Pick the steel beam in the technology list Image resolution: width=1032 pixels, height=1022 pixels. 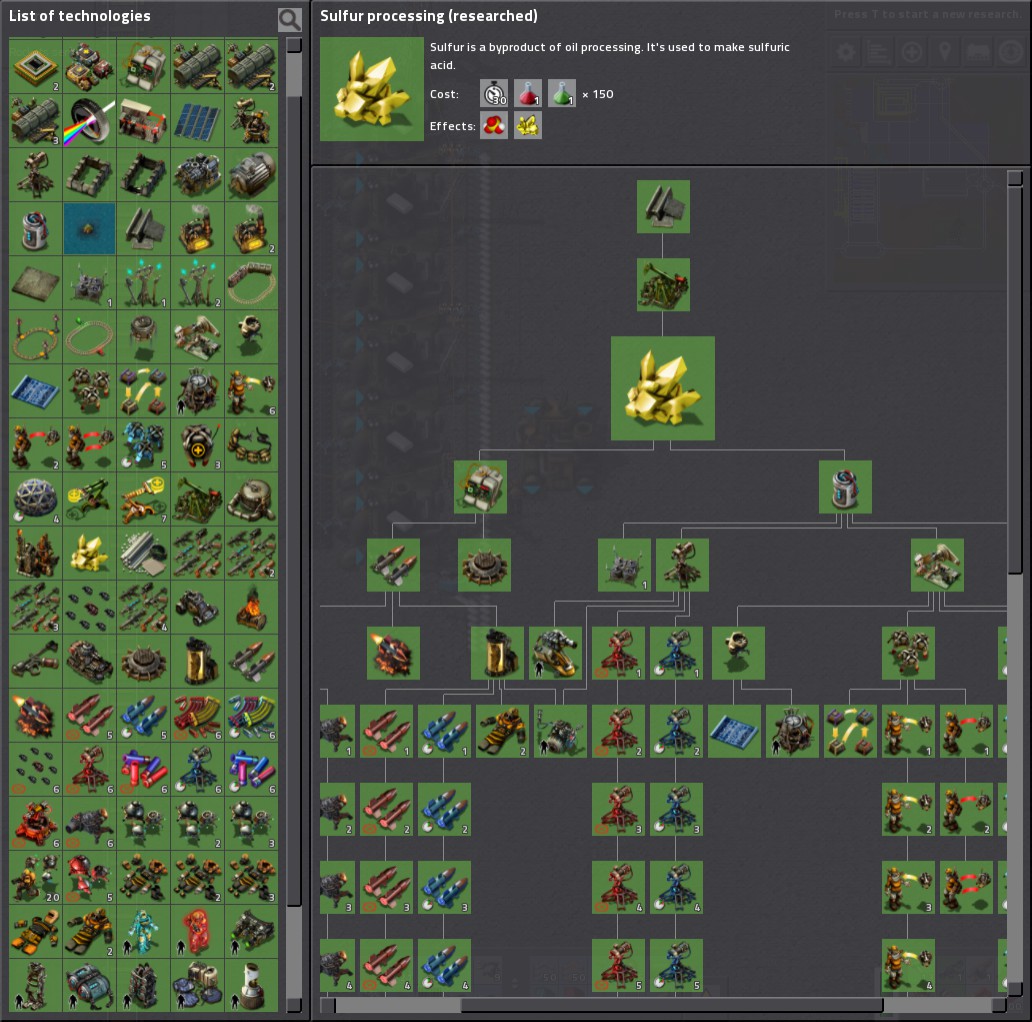[x=143, y=229]
